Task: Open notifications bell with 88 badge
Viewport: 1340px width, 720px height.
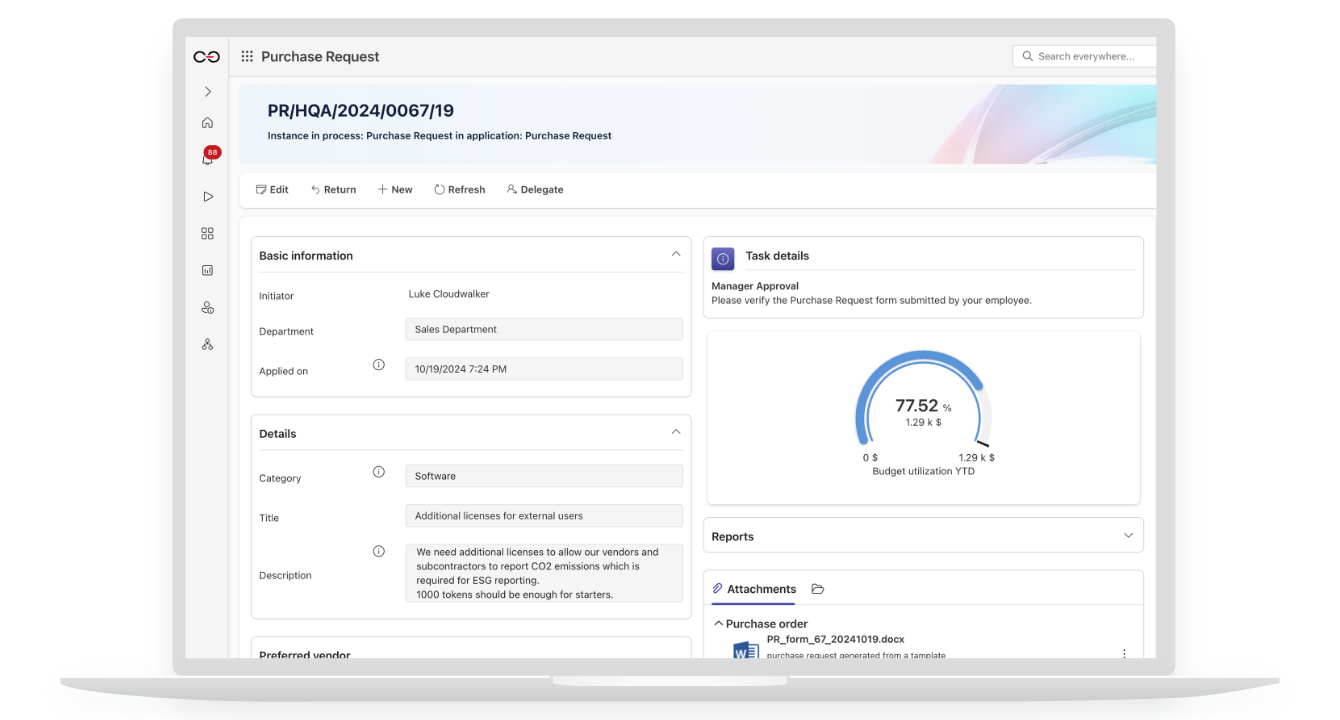Action: [207, 159]
